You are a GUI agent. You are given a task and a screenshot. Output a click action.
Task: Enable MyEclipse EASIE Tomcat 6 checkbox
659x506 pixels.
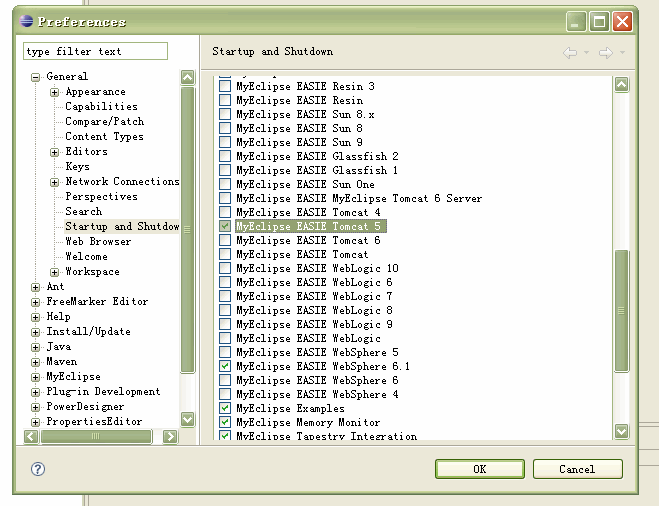pos(225,240)
